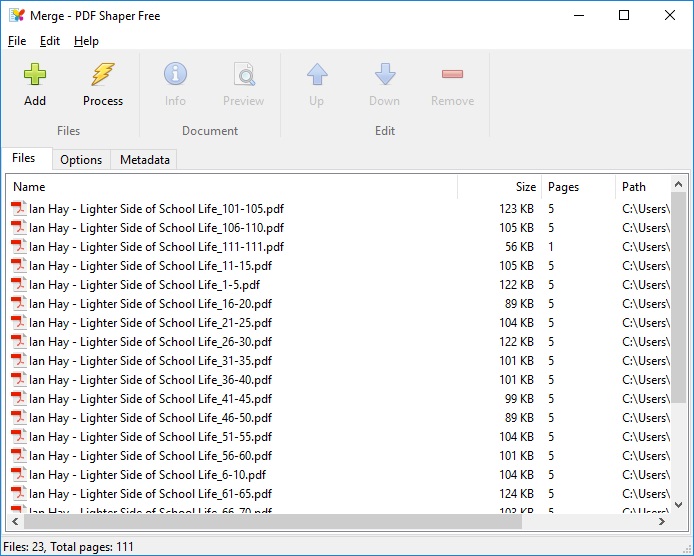This screenshot has height=556, width=694.
Task: Select file name ending 16-20.pdf
Action: (x=150, y=304)
